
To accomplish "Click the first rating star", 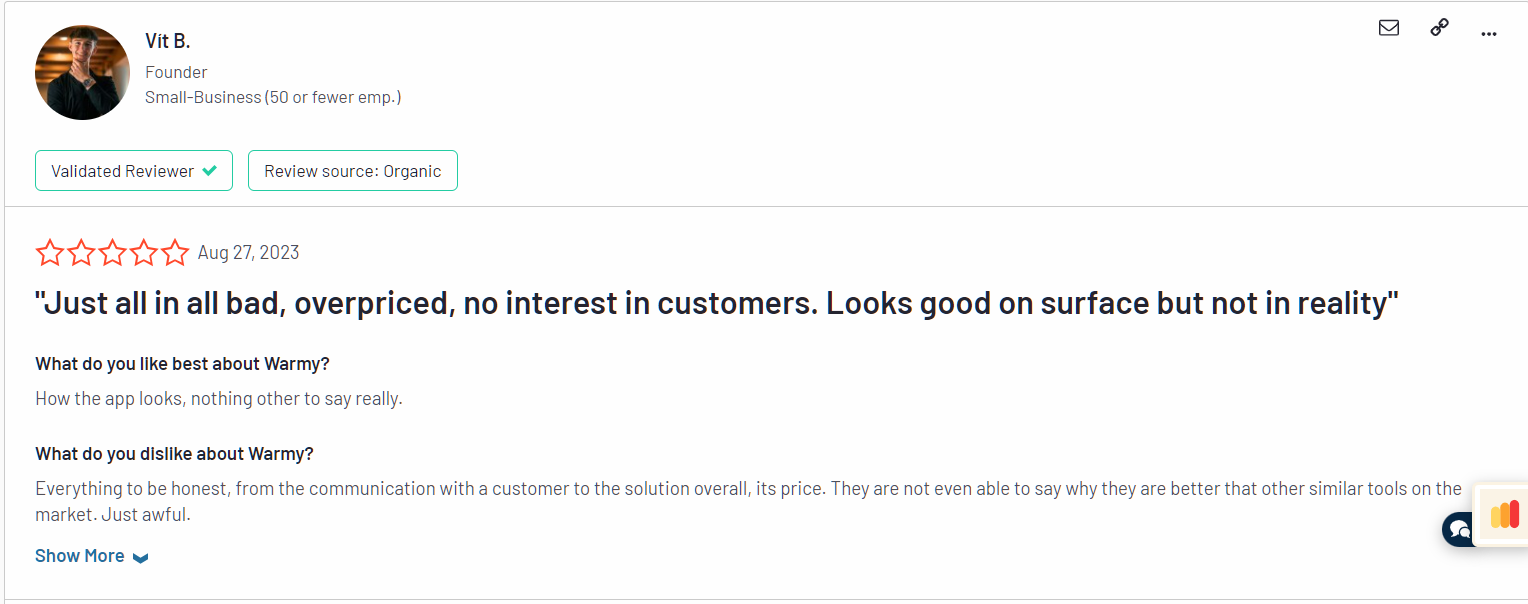I will pos(49,253).
